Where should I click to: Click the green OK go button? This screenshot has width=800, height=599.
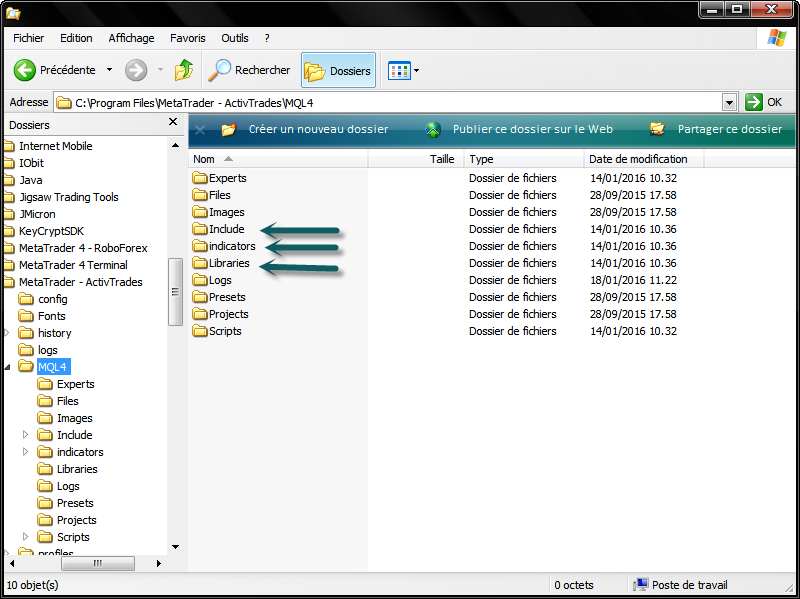tap(753, 102)
